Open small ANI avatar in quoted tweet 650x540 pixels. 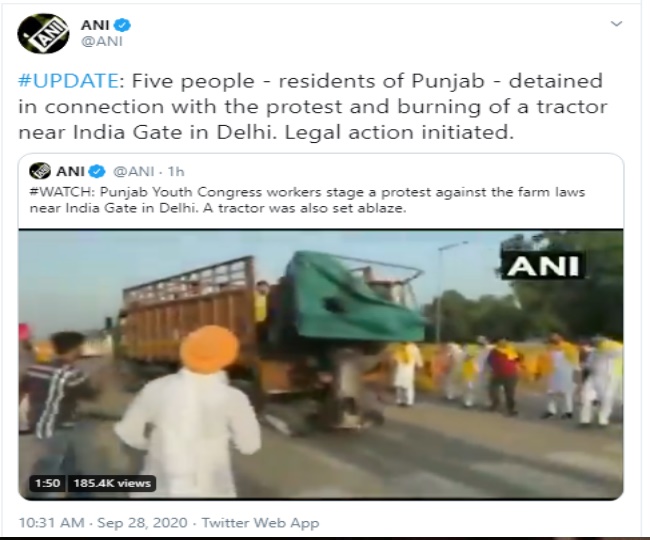40,171
